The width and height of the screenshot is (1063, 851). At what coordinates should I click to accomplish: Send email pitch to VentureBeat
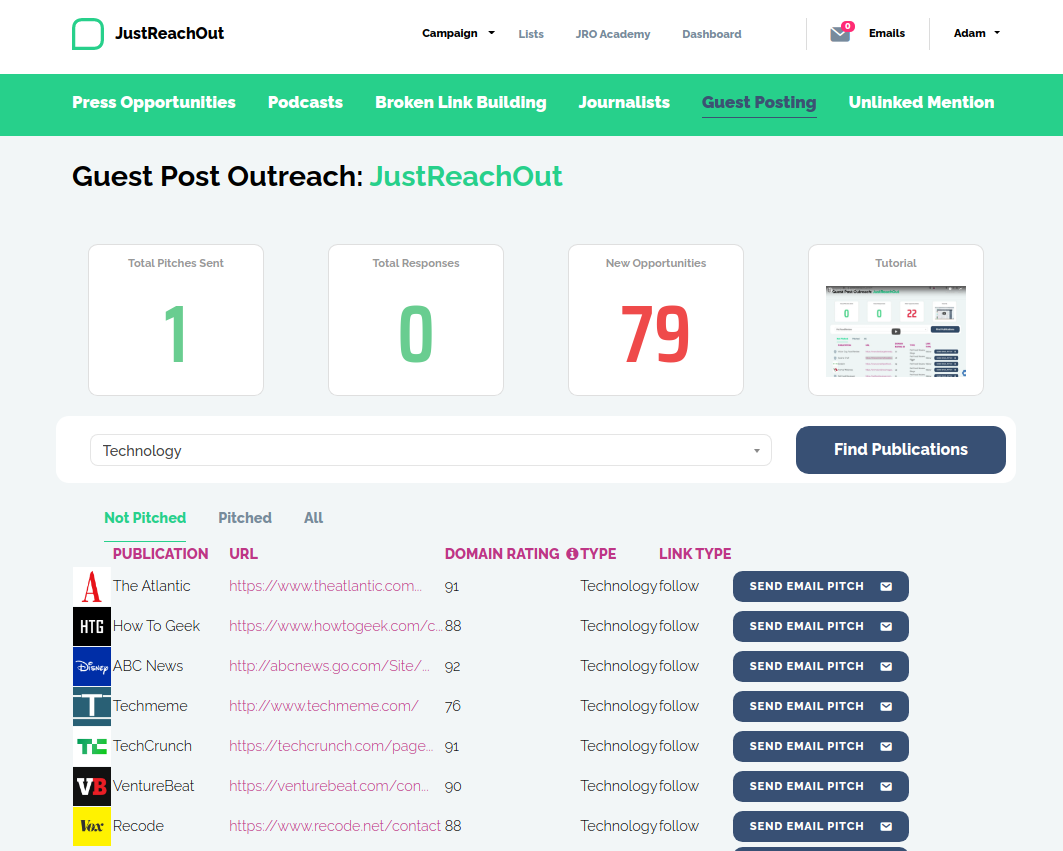click(820, 787)
